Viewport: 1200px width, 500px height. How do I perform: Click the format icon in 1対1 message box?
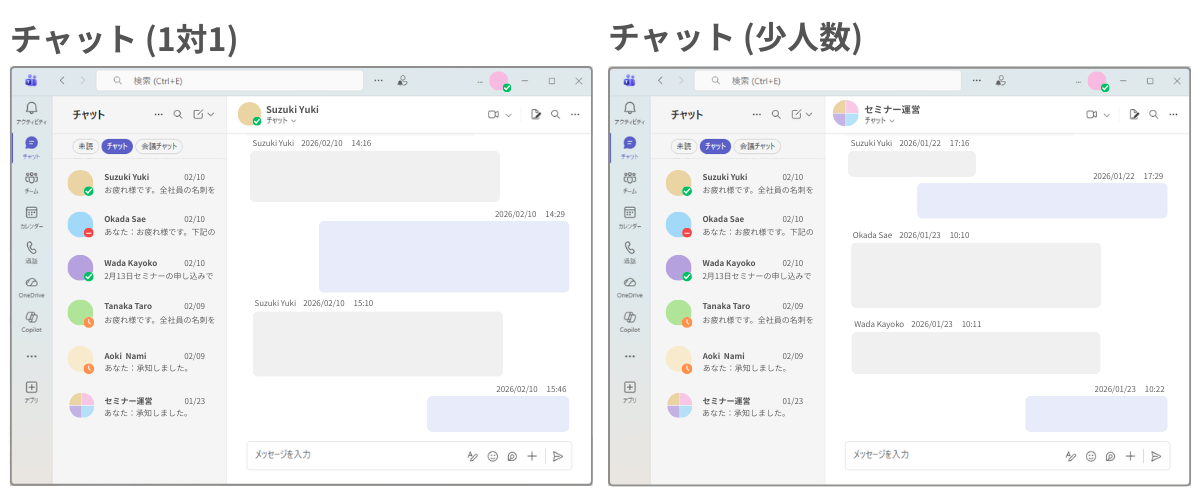click(x=473, y=456)
